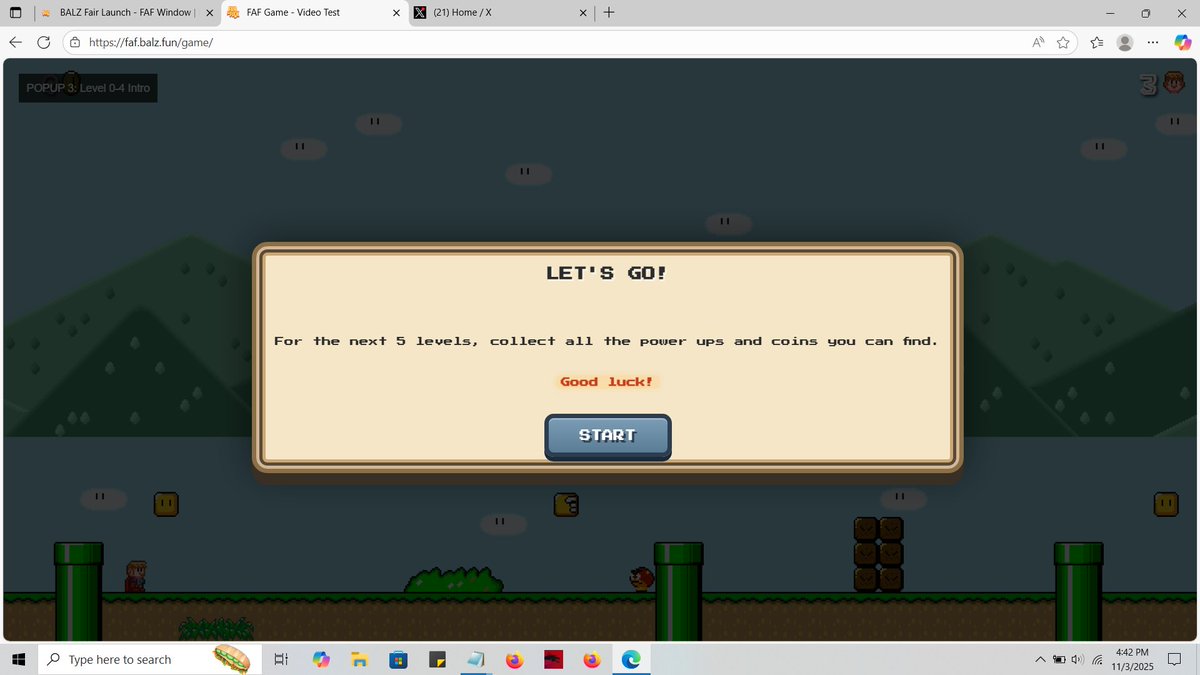Open Firefox icon next to Edge
Viewport: 1200px width, 675px height.
(592, 659)
